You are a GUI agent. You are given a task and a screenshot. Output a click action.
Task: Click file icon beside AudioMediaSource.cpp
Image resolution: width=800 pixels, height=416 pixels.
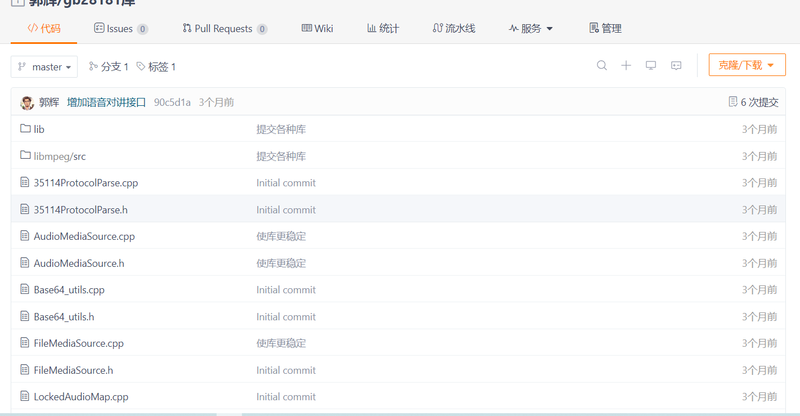24,236
